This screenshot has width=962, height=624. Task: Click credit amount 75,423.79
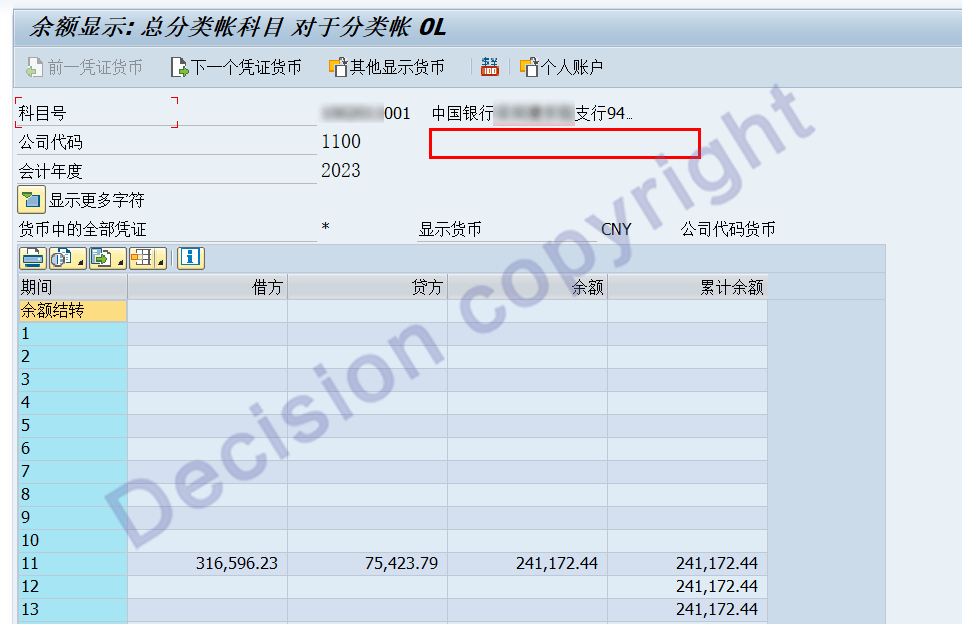coord(402,563)
